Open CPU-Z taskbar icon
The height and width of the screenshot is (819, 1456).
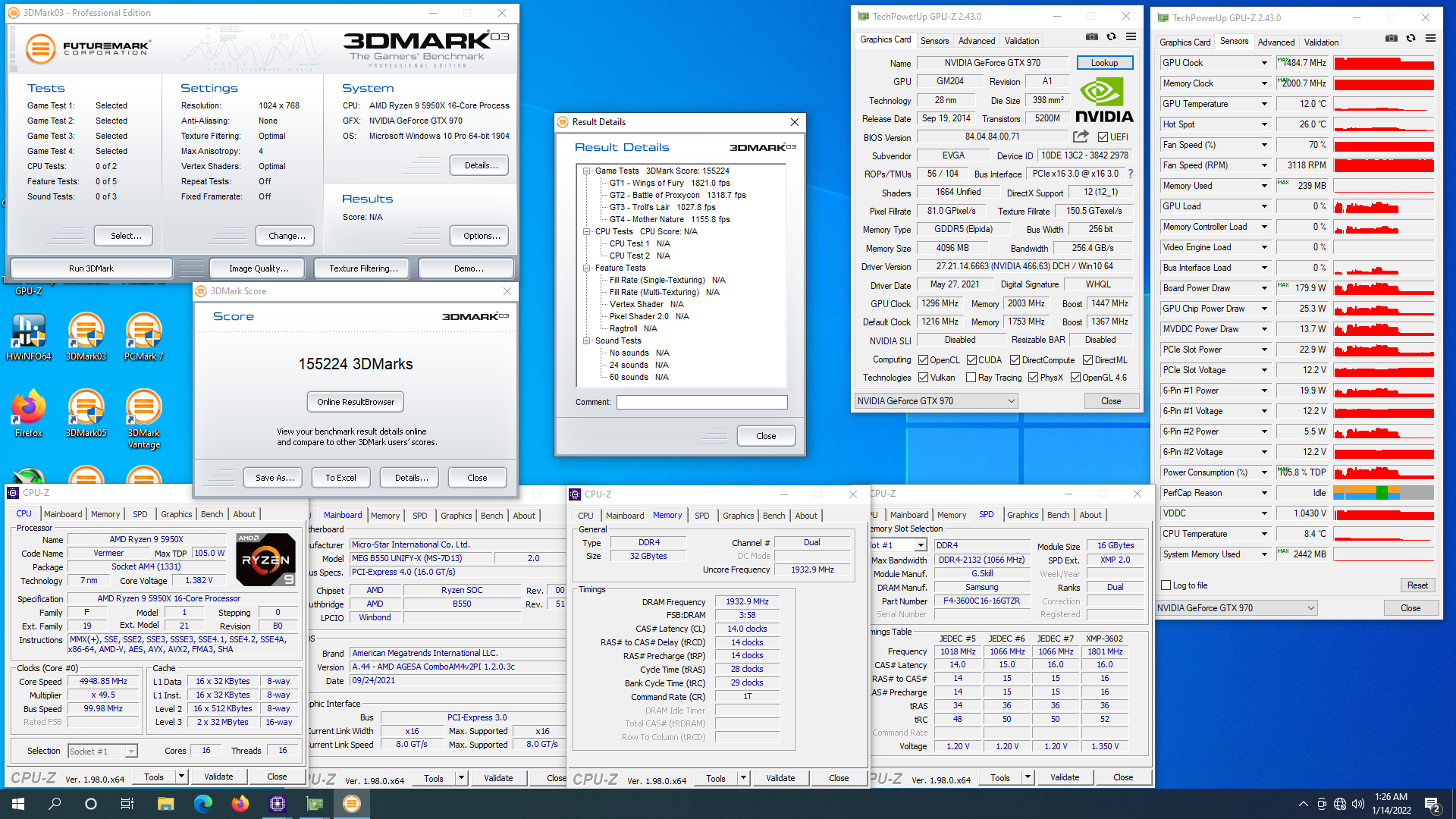[x=277, y=804]
